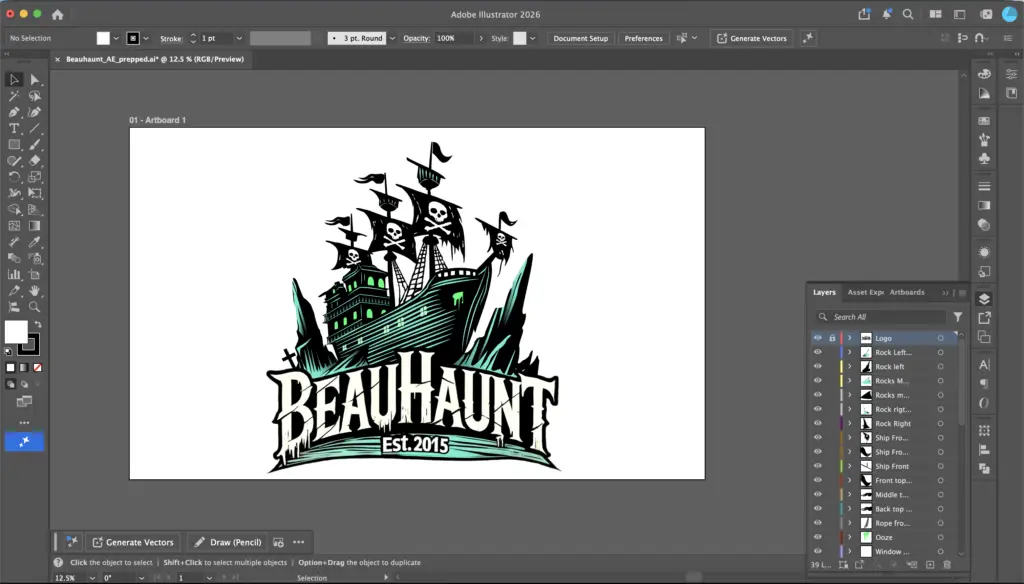Open the Search magnifier in title bar
The width and height of the screenshot is (1024, 584).
[908, 14]
